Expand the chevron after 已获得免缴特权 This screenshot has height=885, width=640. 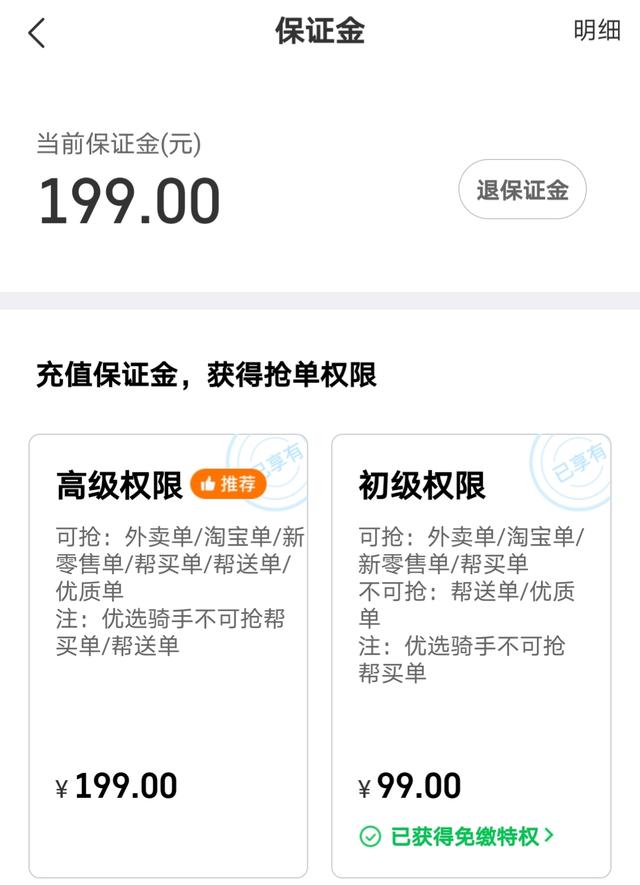(x=549, y=835)
